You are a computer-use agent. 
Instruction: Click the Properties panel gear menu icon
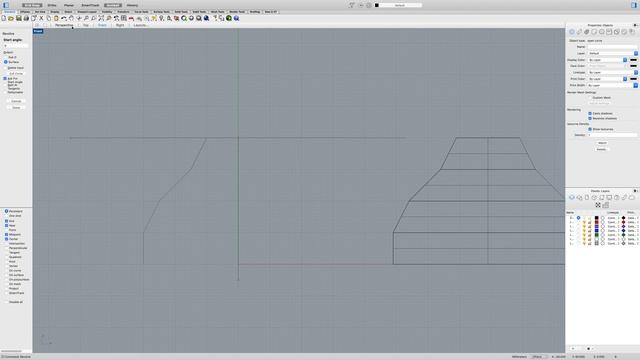[635, 25]
